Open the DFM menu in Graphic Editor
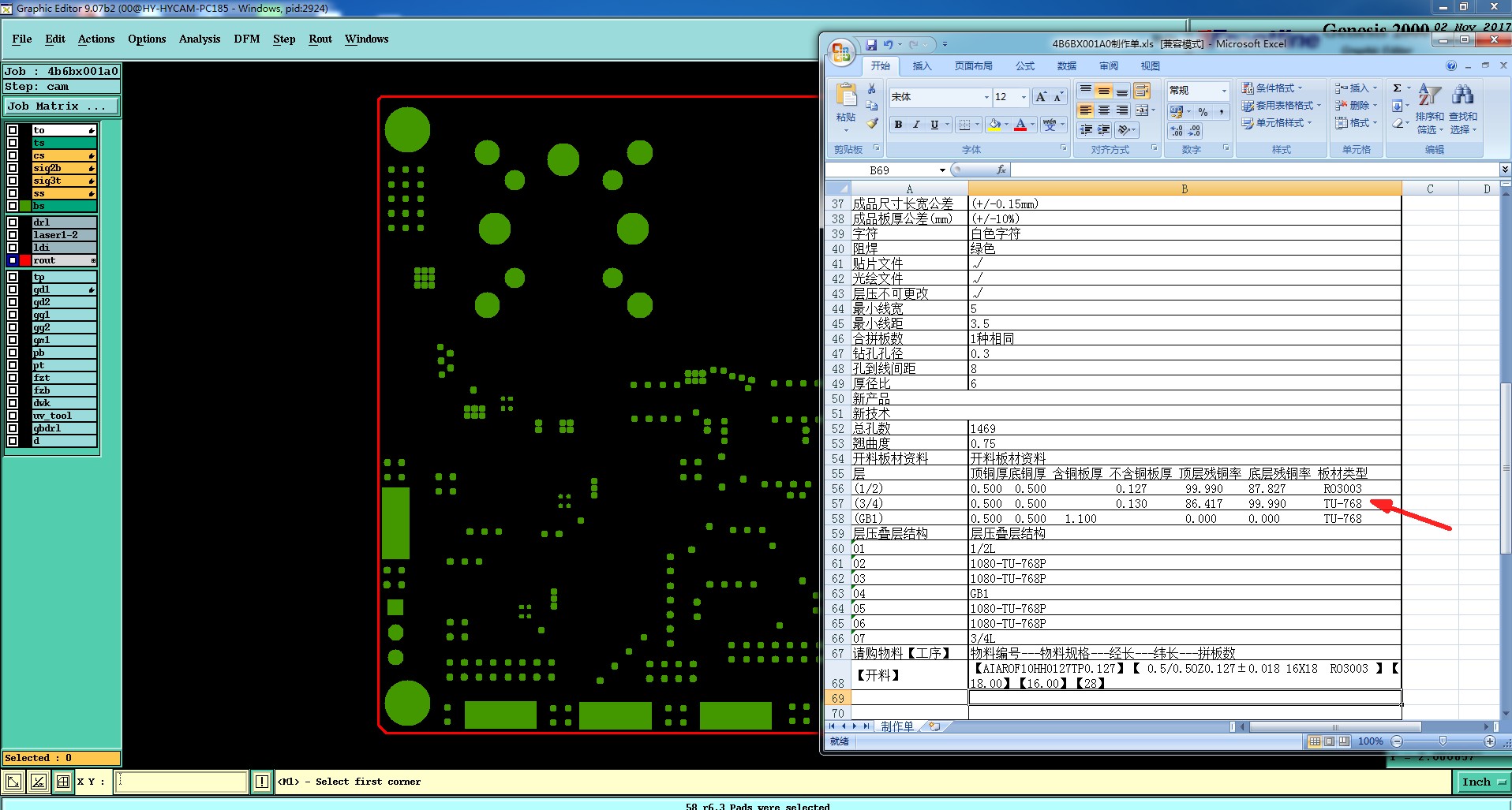 (x=247, y=39)
